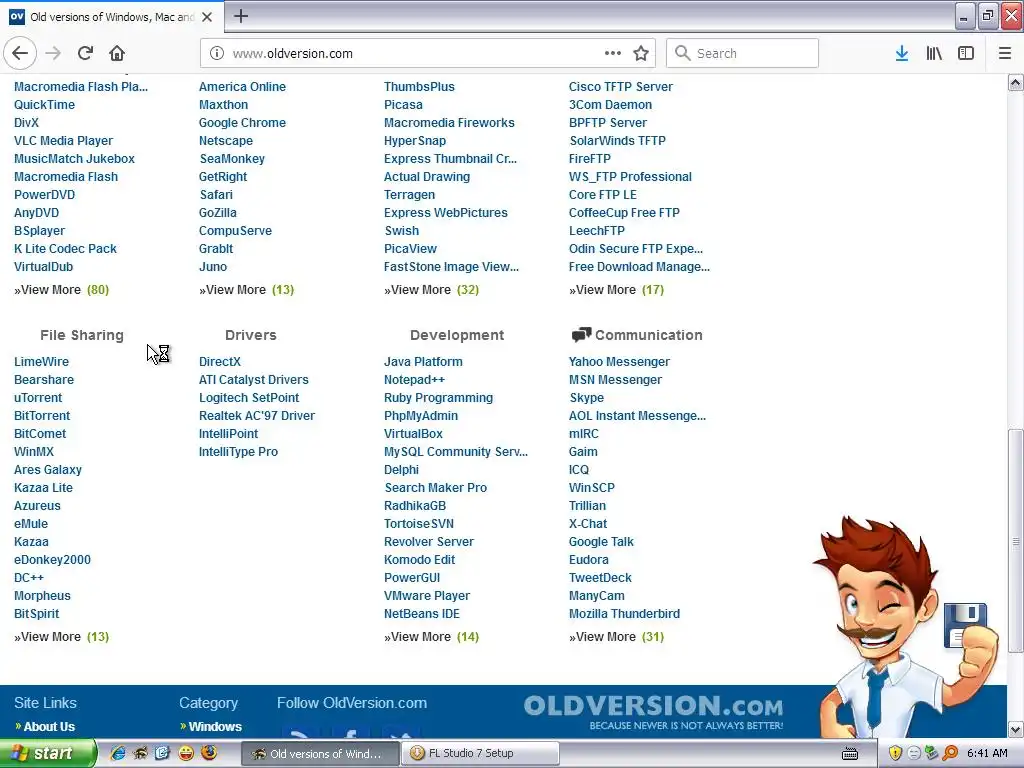Screen dimensions: 1024x768
Task: Click the magnifier system tray icon
Action: 950,753
